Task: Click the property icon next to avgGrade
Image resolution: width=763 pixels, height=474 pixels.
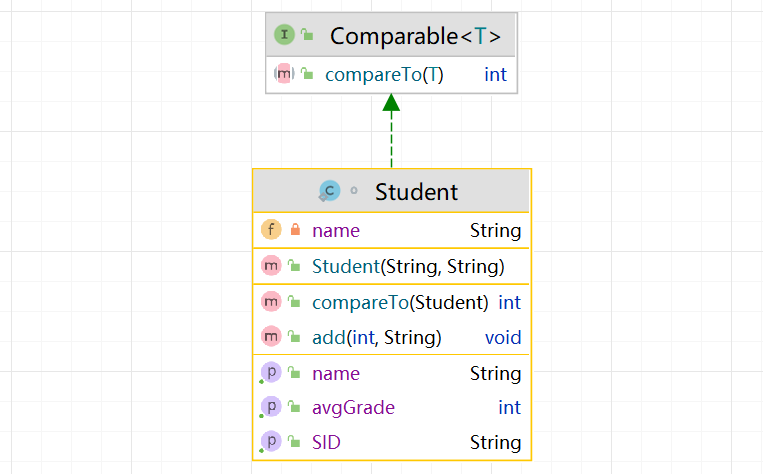Action: pyautogui.click(x=270, y=407)
